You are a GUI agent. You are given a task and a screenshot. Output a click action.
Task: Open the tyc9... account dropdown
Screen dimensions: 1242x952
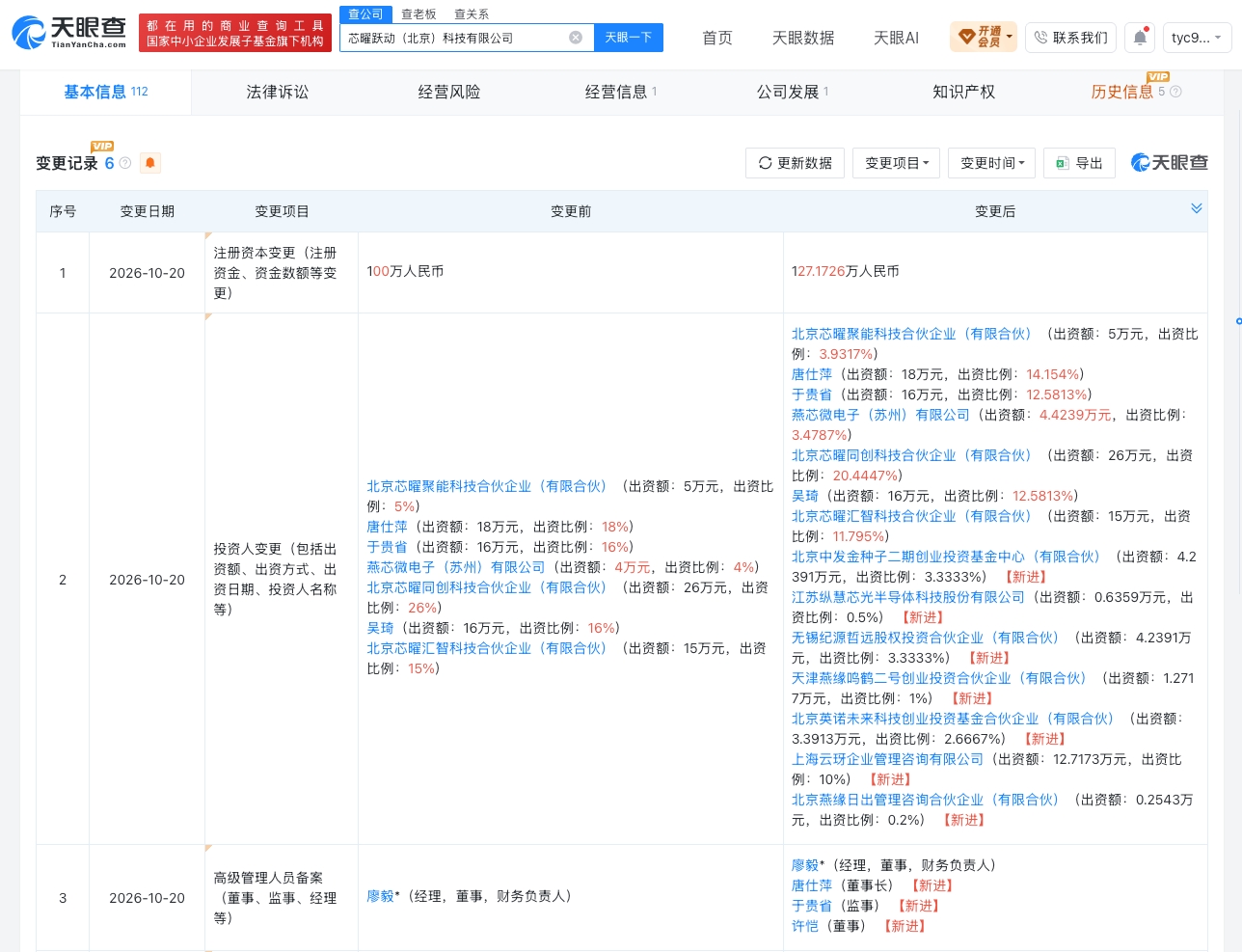[1197, 38]
